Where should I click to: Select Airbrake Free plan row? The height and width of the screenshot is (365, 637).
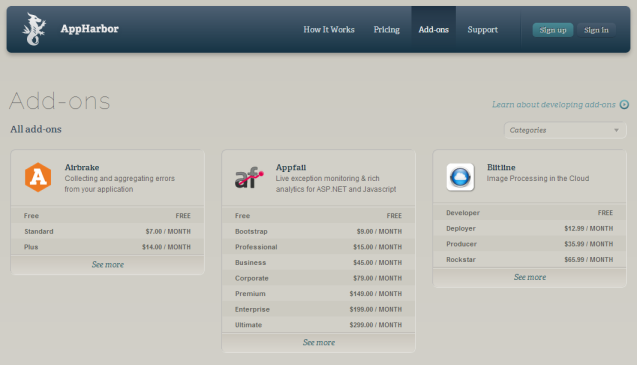[108, 215]
